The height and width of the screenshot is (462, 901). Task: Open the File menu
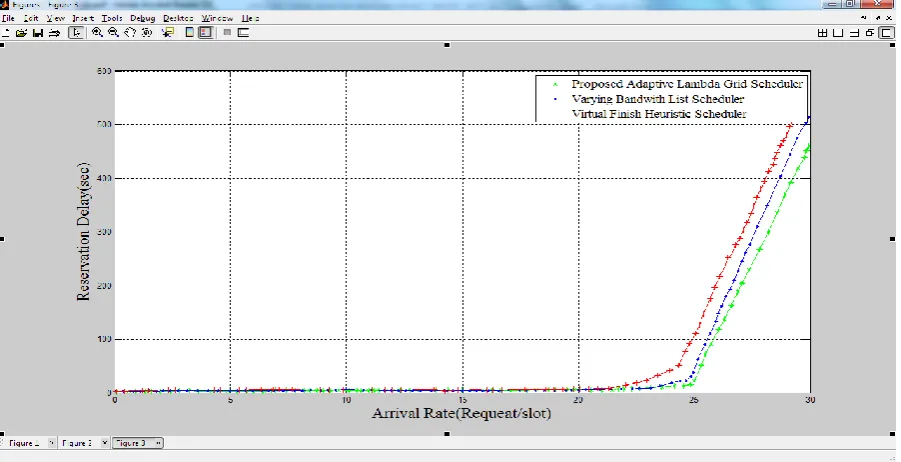[8, 18]
